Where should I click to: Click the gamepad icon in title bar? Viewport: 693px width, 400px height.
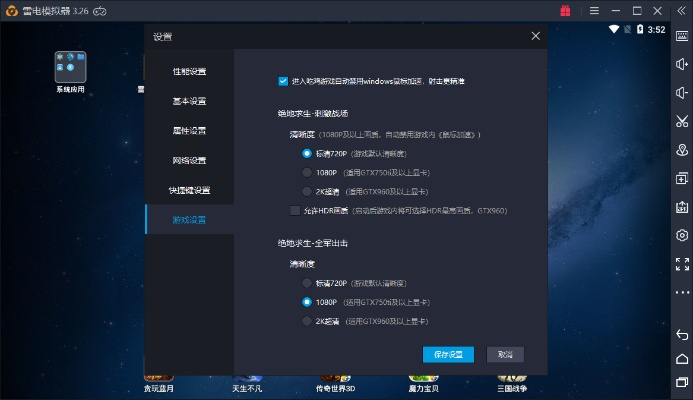point(101,10)
